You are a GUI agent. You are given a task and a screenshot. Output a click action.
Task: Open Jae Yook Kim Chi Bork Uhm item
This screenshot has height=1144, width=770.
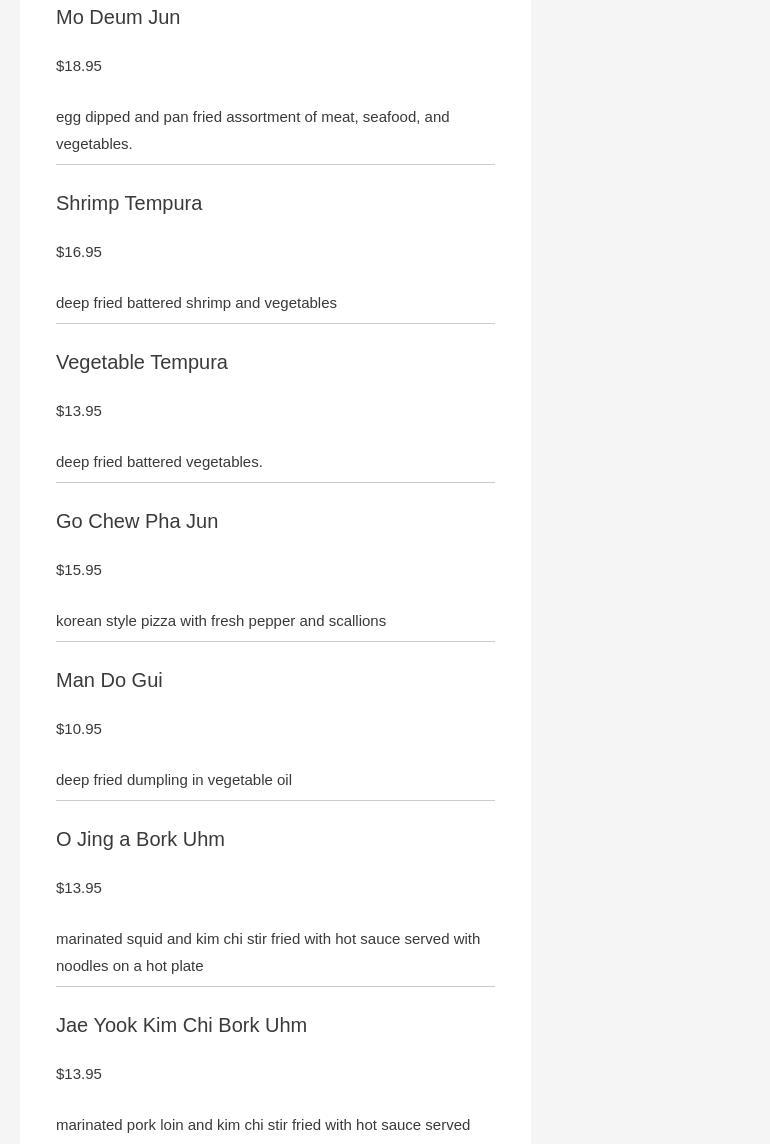(181, 1025)
